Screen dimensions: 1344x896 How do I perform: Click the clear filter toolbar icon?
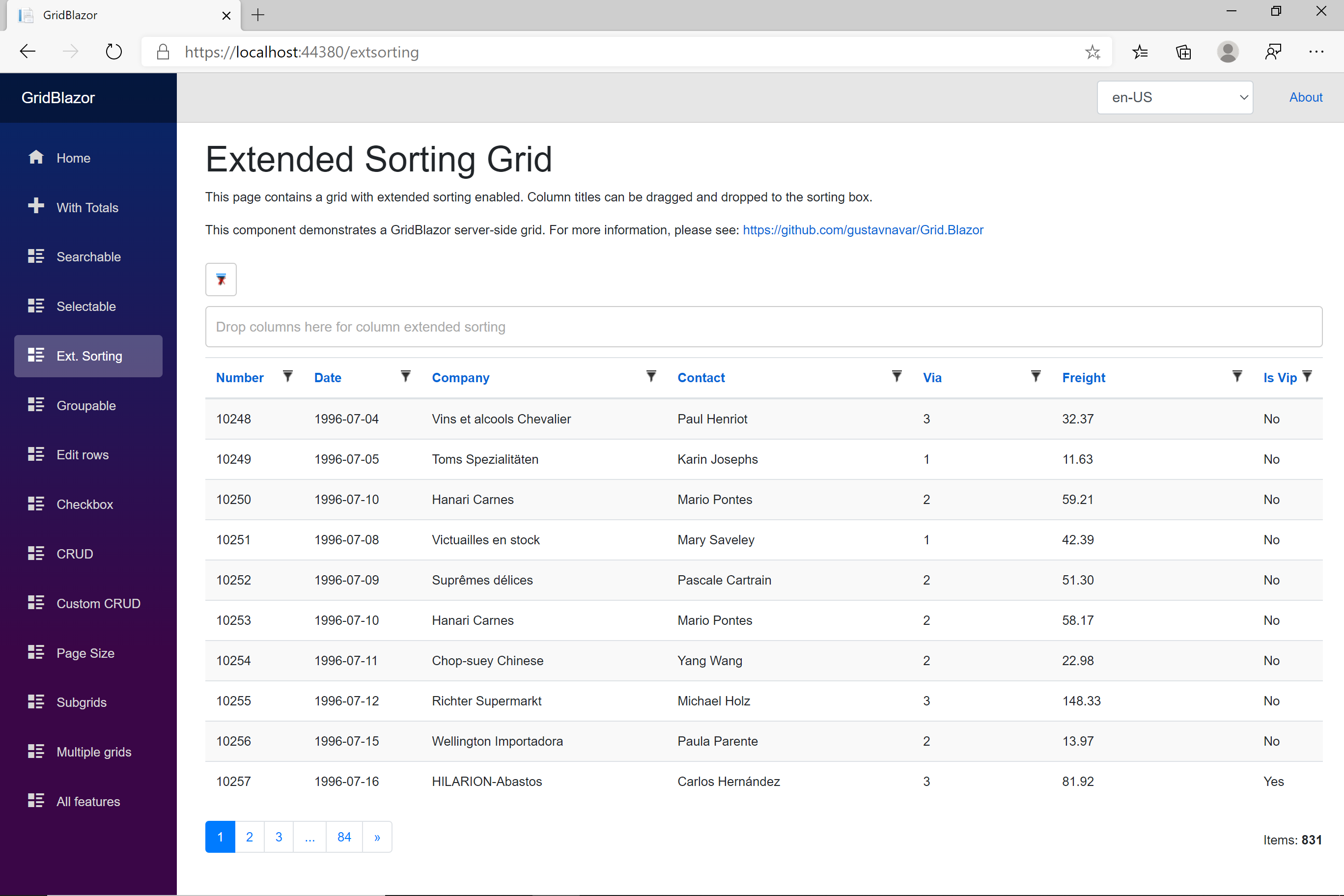[221, 279]
